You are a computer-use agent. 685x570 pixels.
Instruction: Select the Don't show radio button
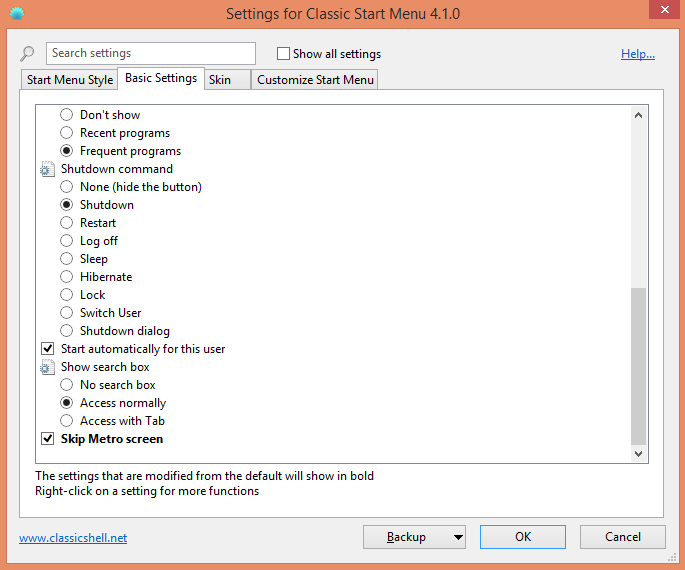[x=66, y=115]
